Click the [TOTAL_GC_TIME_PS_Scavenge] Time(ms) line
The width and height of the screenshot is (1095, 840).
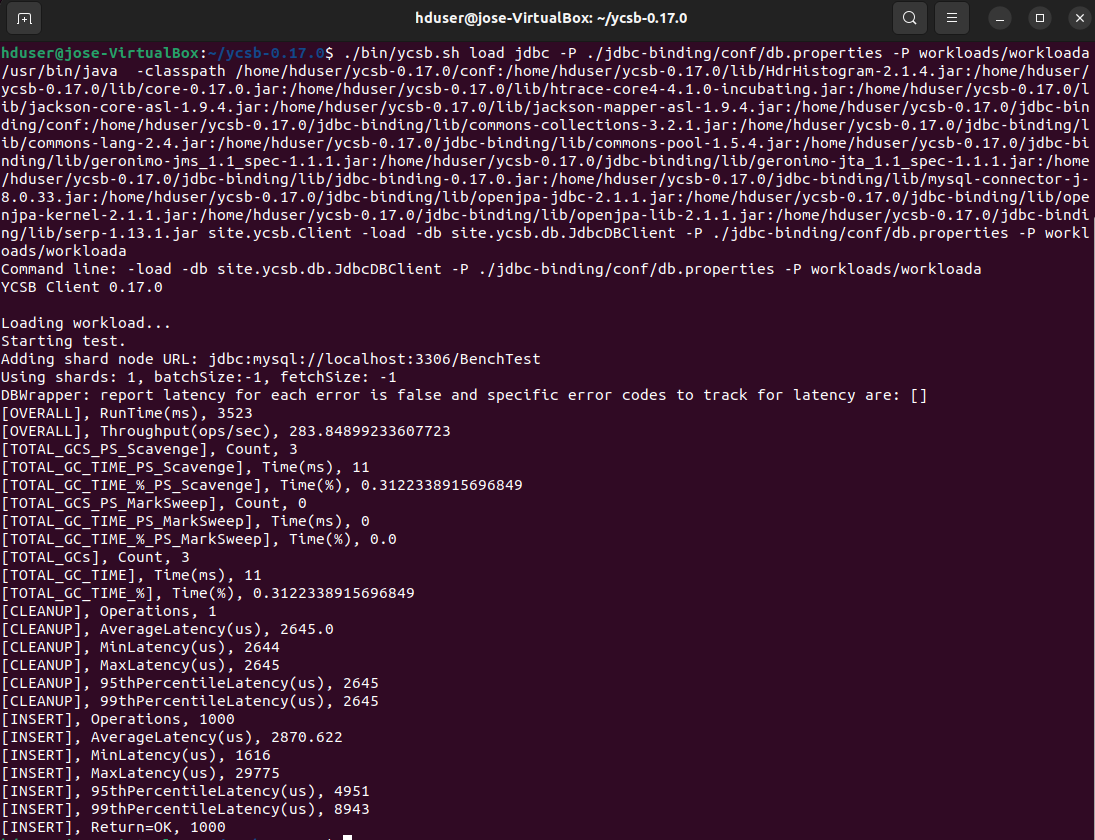tap(185, 467)
